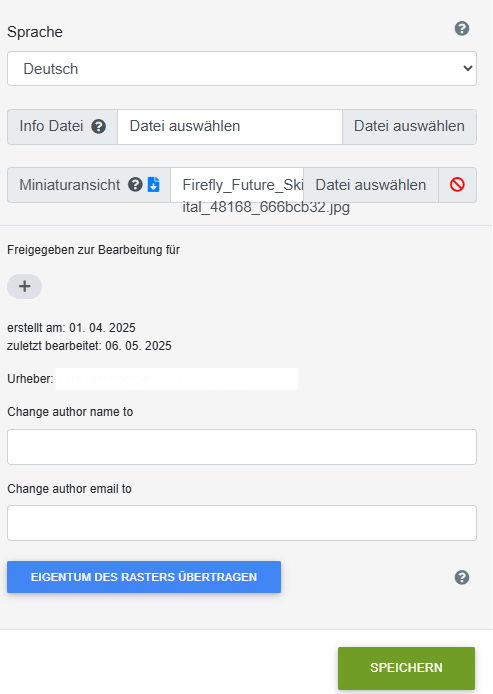Click the Info Datei label

[x=51, y=126]
